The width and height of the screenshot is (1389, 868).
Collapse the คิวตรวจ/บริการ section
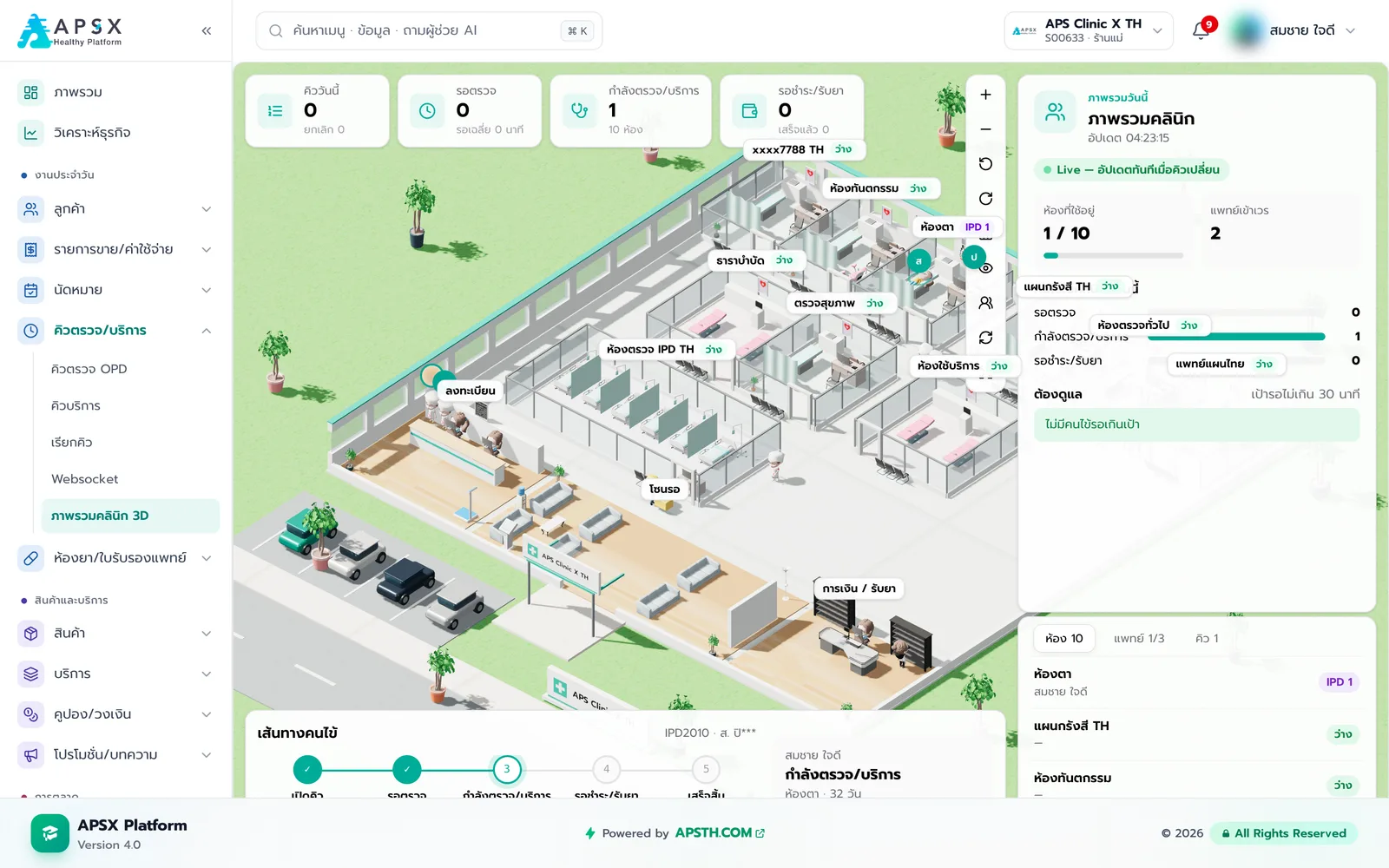point(116,331)
